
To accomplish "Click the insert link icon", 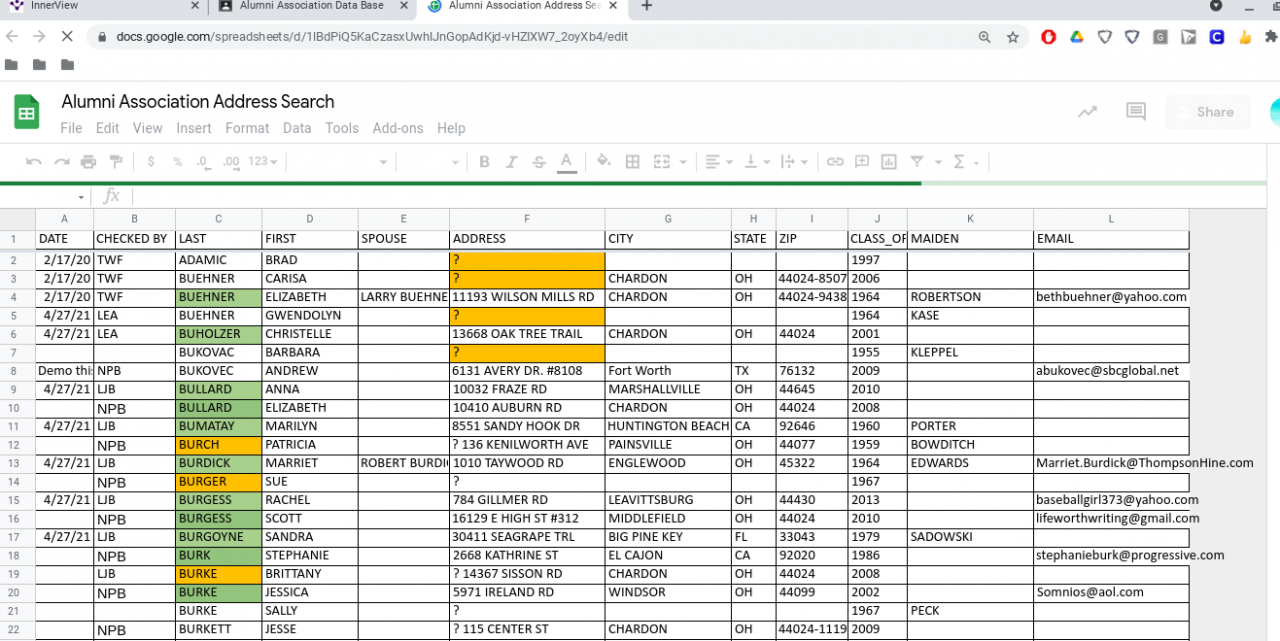I will (835, 162).
